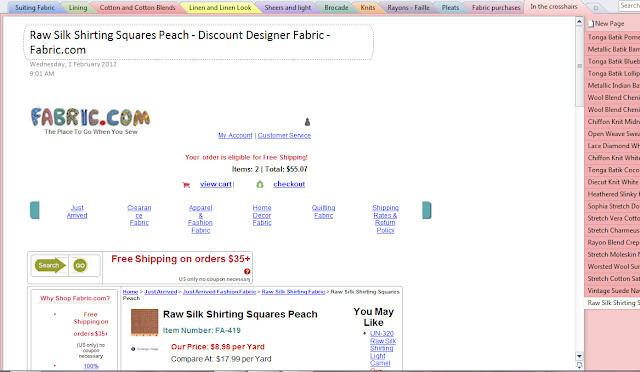Open the Stretch Charmeus page
The width and height of the screenshot is (640, 372).
pos(613,230)
